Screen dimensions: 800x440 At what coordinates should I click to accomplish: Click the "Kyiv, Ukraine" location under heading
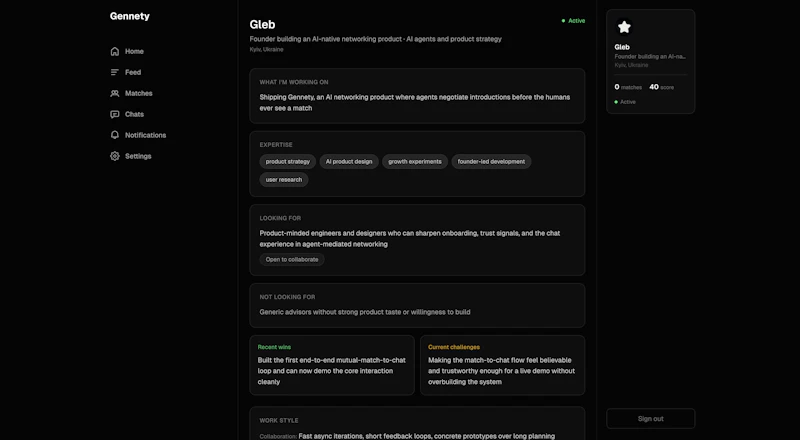[x=266, y=50]
